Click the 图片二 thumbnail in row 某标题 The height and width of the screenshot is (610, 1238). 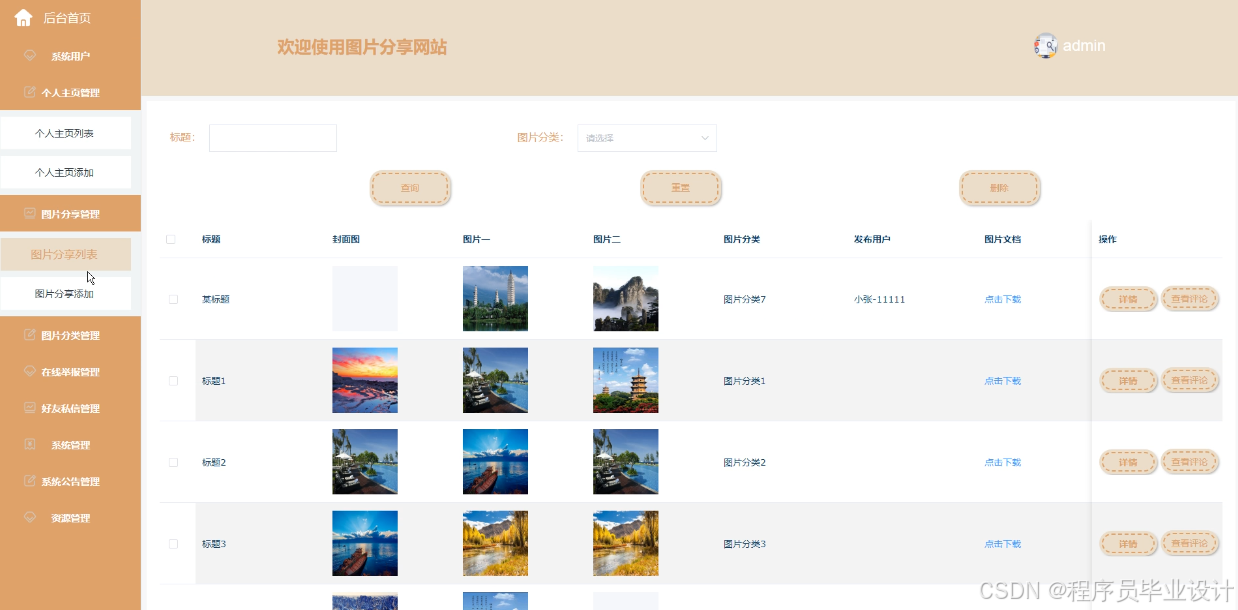click(626, 298)
